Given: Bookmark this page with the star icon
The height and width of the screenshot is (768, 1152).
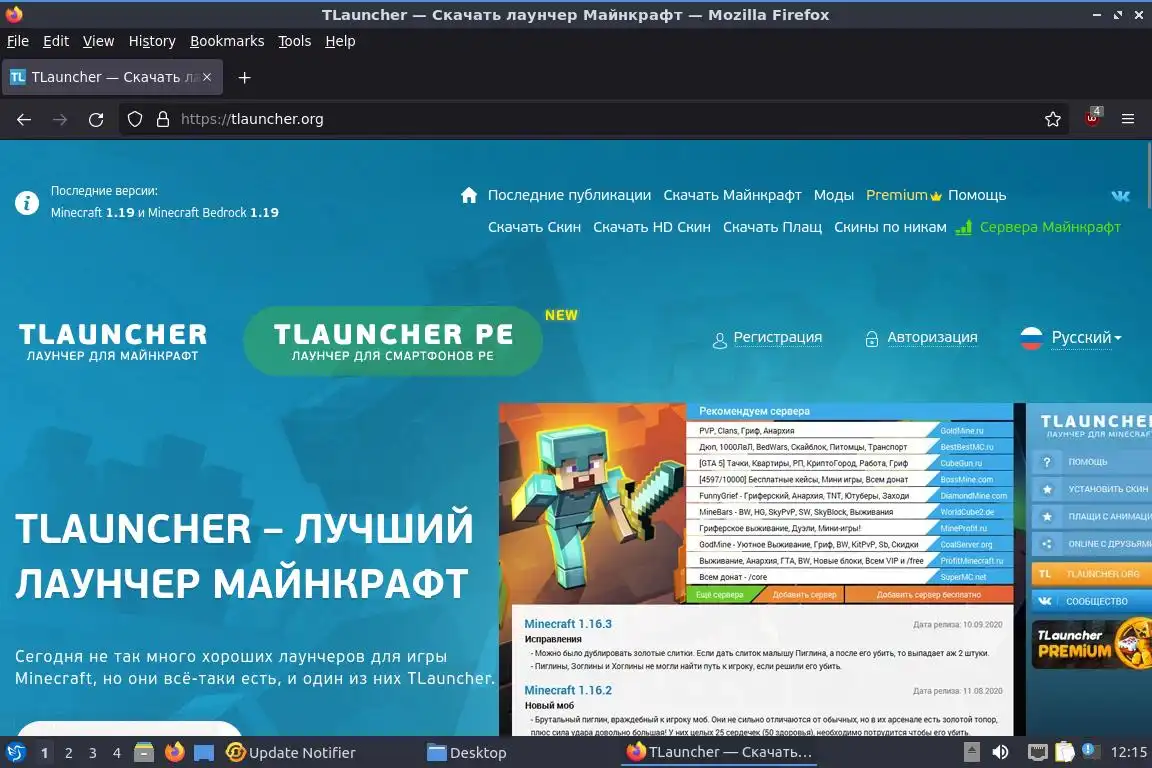Looking at the screenshot, I should click(1052, 119).
